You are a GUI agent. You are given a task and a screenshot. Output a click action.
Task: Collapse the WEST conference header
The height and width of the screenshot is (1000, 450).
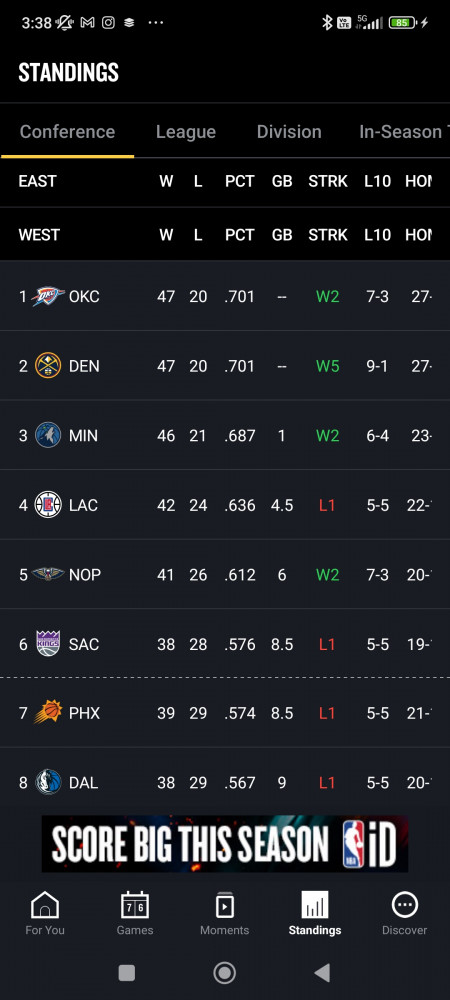pyautogui.click(x=225, y=235)
